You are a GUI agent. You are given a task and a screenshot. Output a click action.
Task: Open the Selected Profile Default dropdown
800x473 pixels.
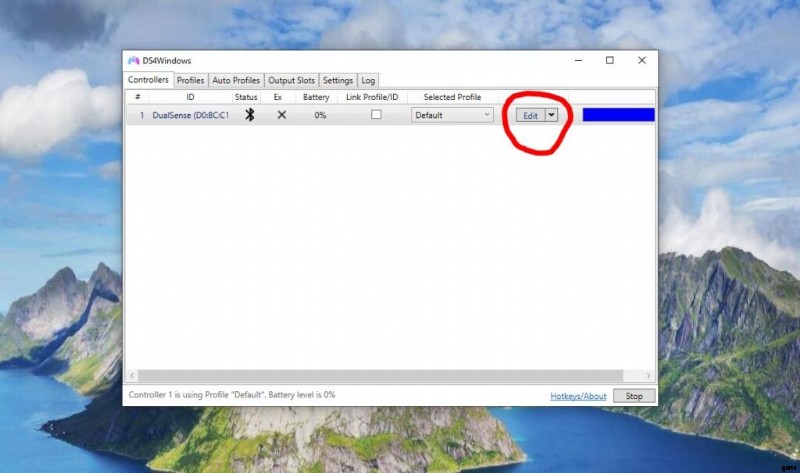(452, 115)
